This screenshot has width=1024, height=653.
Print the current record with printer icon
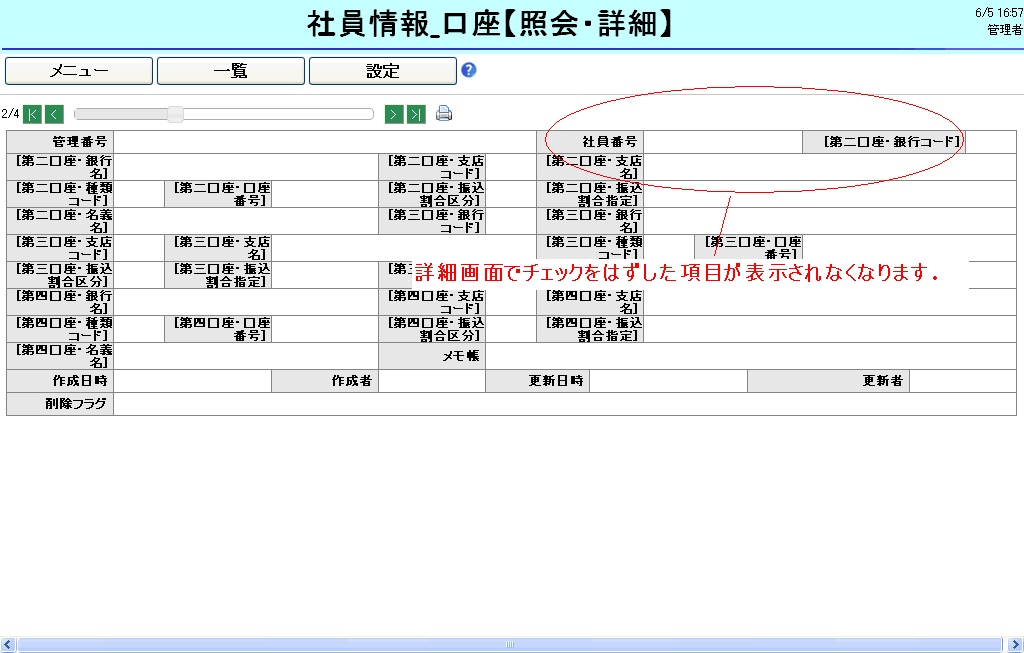point(444,114)
